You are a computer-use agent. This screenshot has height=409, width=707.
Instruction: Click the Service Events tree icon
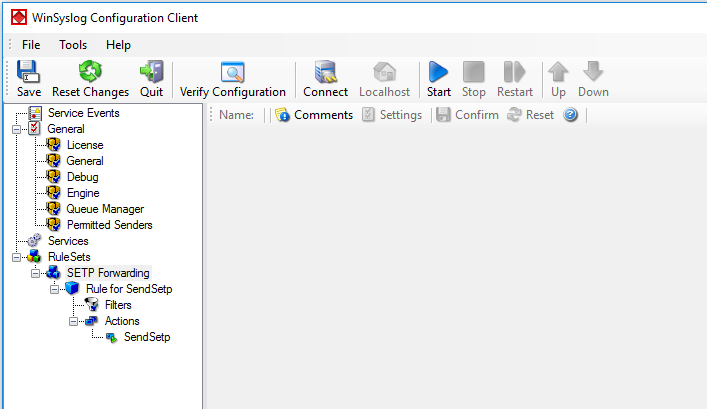[x=35, y=113]
